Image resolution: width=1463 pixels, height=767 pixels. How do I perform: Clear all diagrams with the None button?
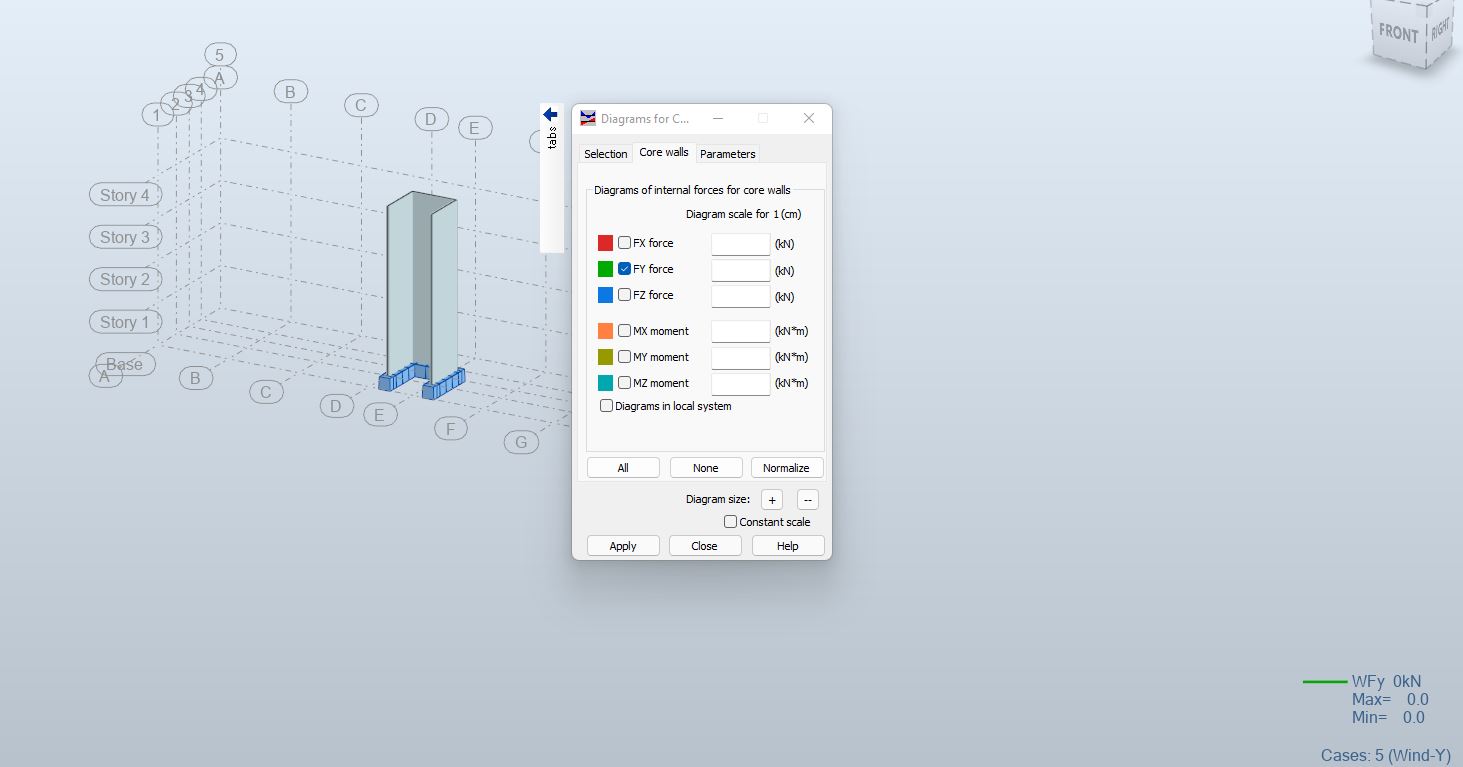[705, 467]
